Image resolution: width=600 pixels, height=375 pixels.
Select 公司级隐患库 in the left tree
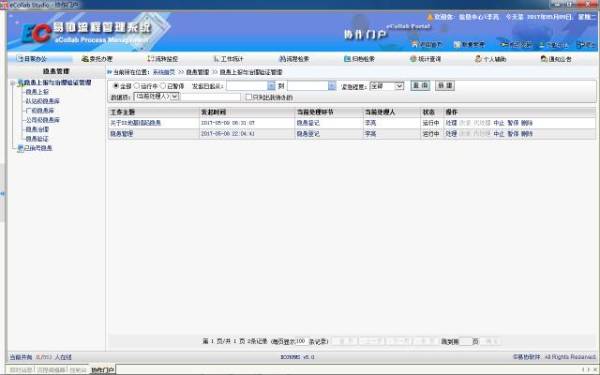[x=42, y=120]
